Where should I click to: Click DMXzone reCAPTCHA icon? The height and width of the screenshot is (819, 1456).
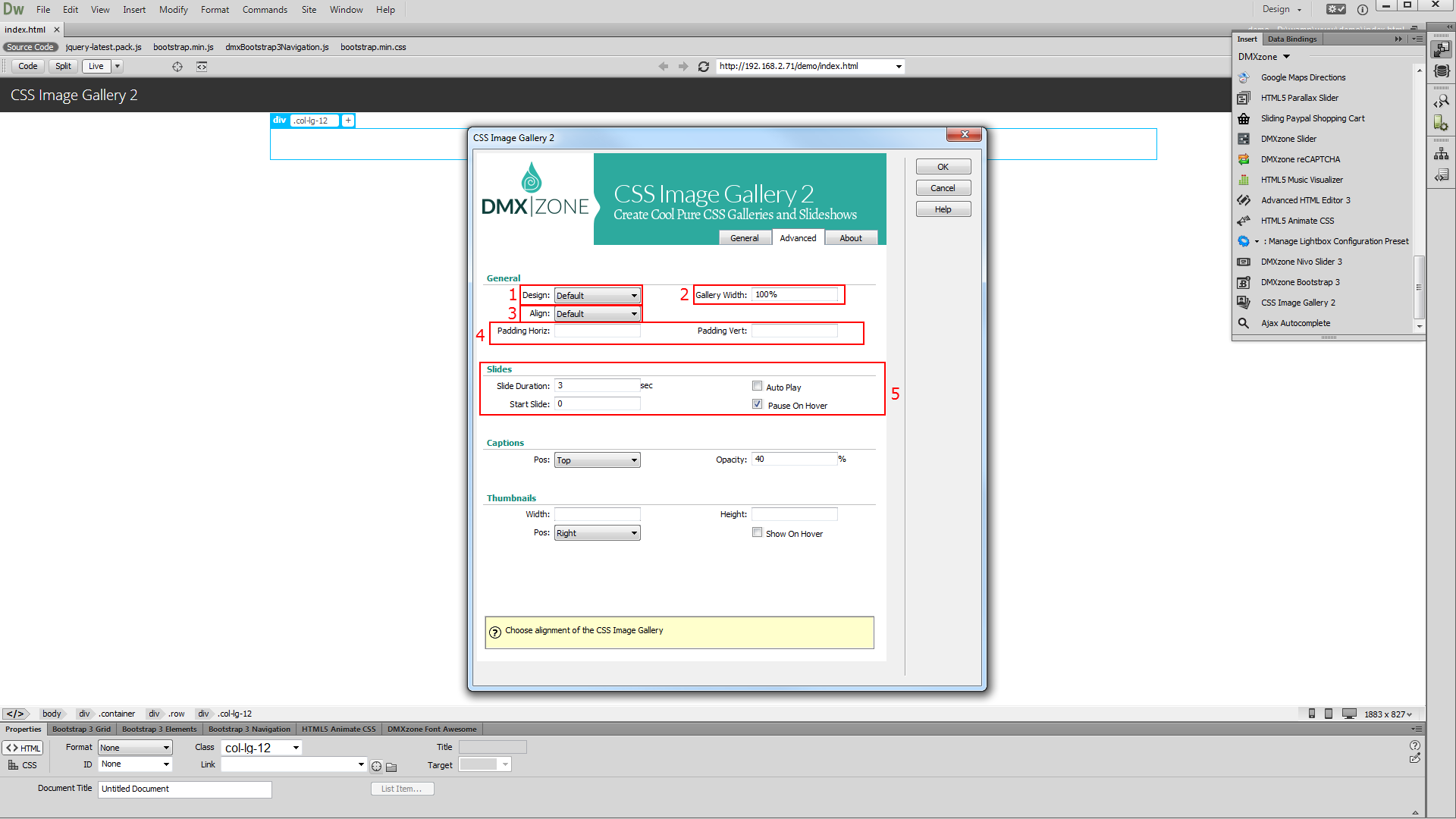[1244, 159]
